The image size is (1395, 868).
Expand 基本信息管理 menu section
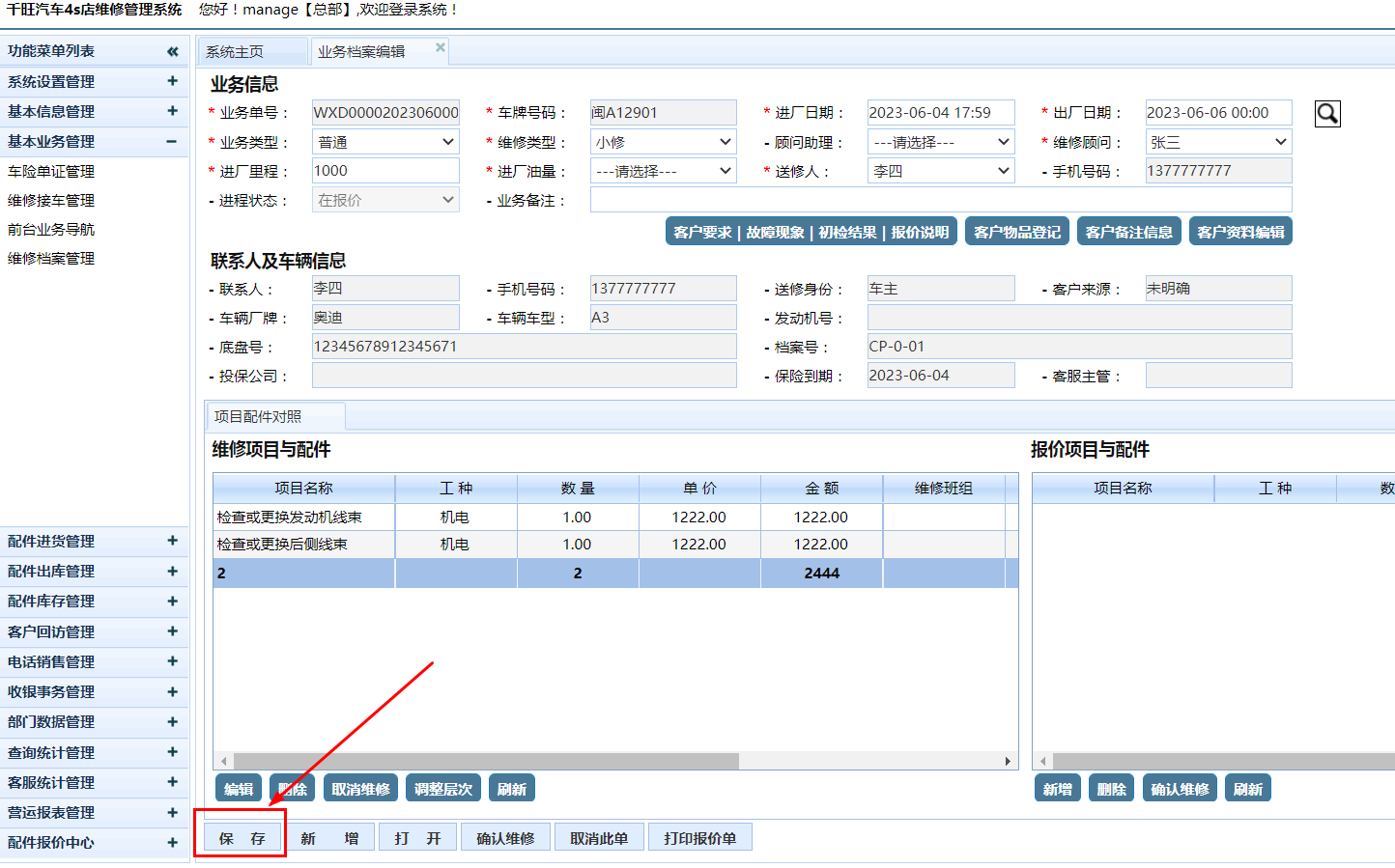coord(172,111)
